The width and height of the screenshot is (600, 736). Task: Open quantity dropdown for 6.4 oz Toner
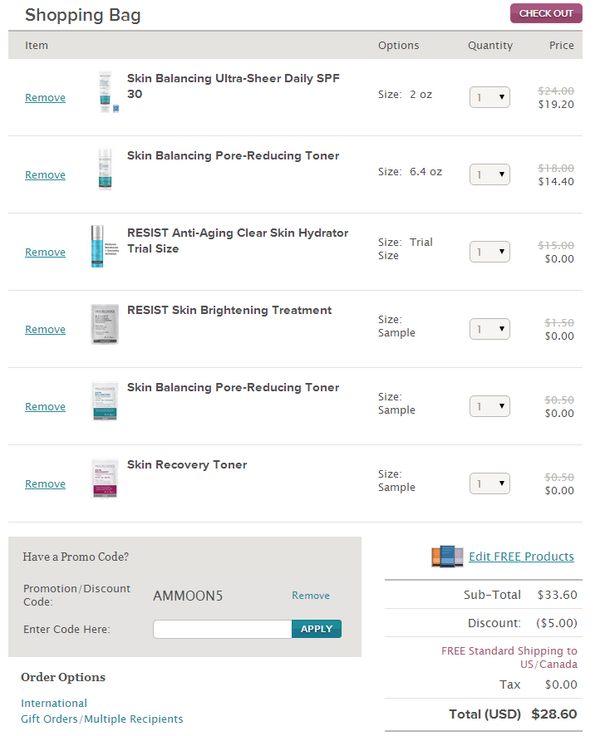tap(490, 175)
